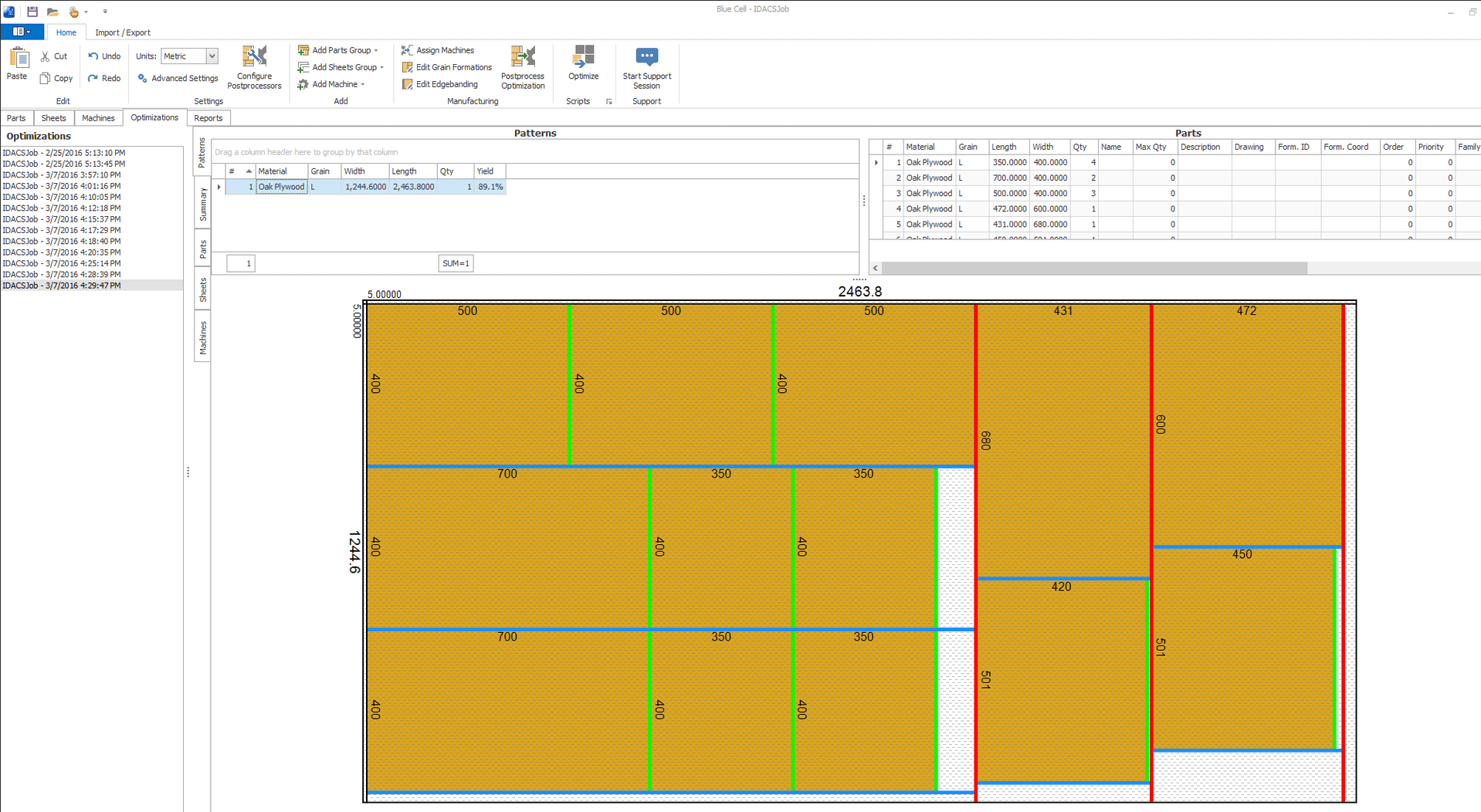The image size is (1481, 812).
Task: Click the Optimize button icon
Action: click(x=583, y=56)
